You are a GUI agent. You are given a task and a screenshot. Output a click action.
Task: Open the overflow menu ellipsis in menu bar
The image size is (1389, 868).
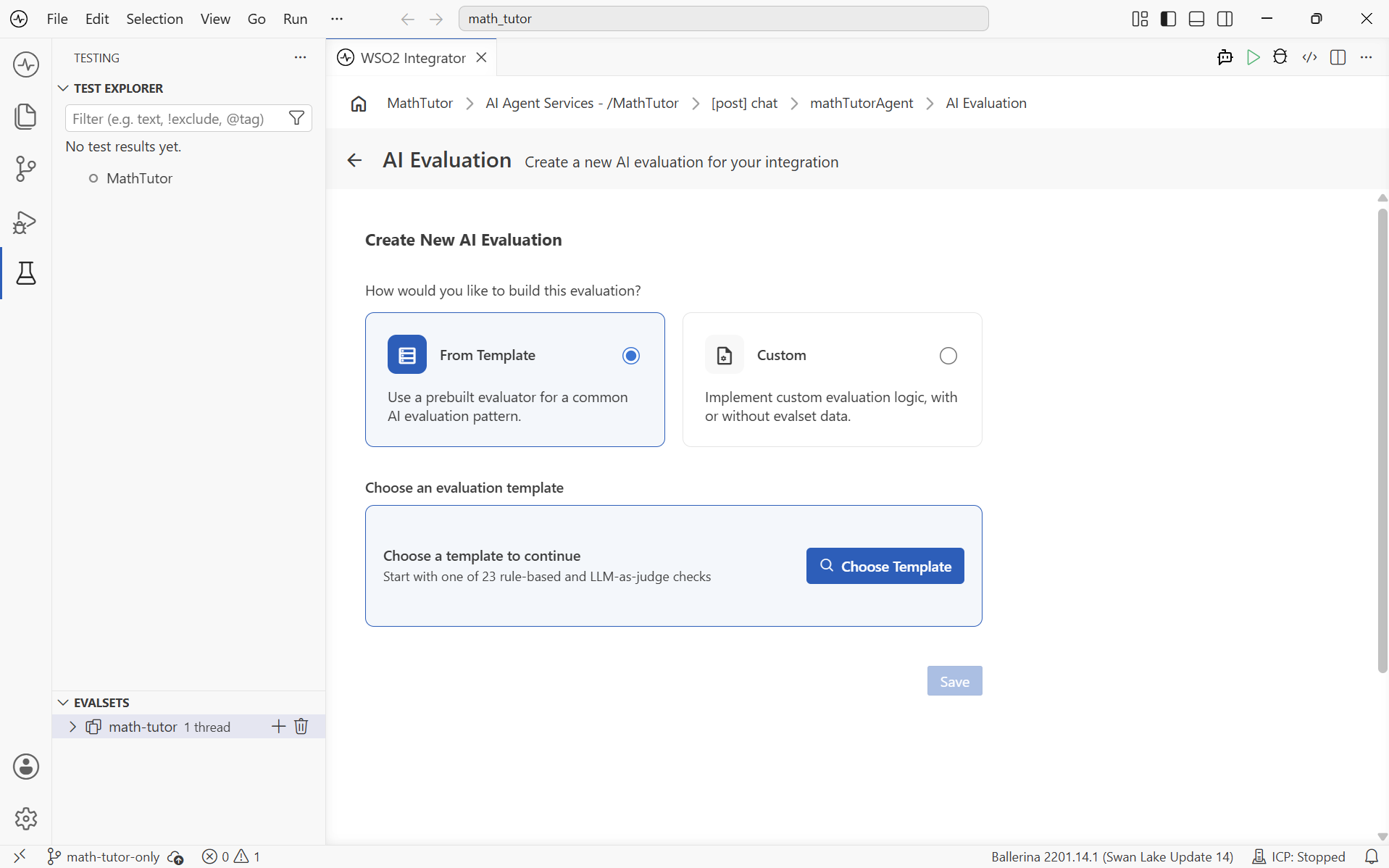click(x=337, y=19)
